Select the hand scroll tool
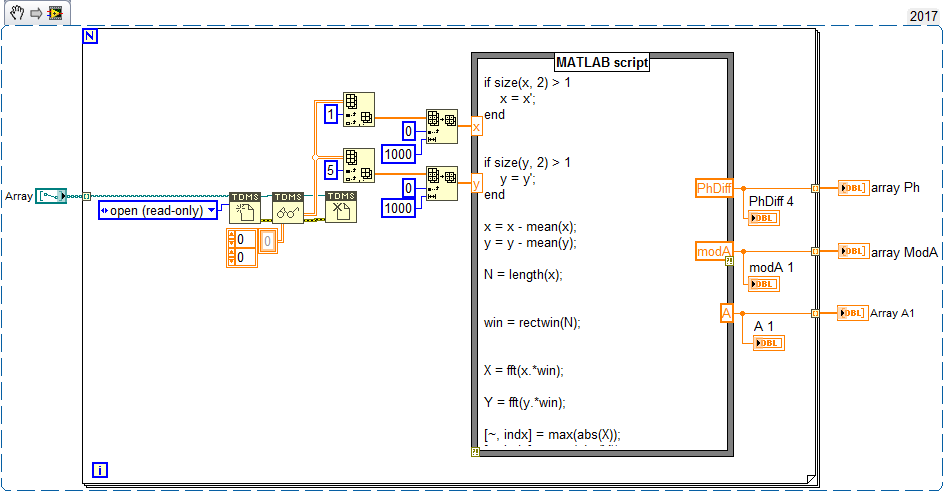 point(14,13)
